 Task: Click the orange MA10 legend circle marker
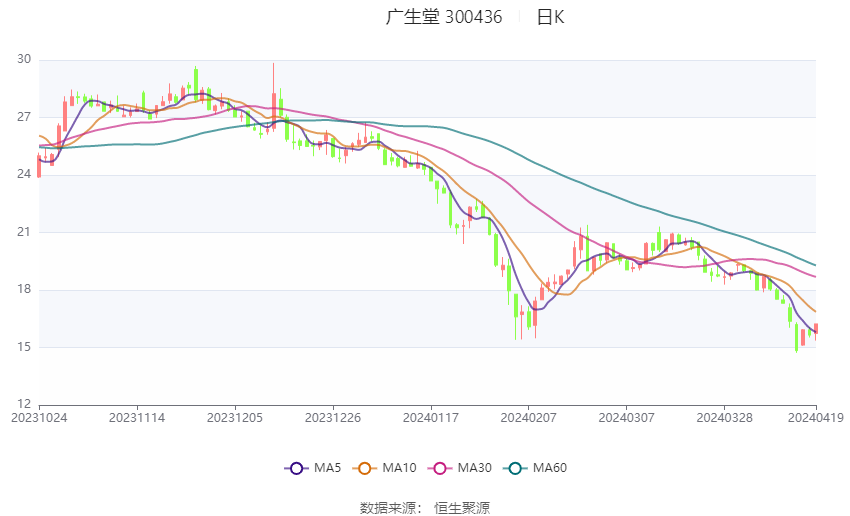point(365,468)
